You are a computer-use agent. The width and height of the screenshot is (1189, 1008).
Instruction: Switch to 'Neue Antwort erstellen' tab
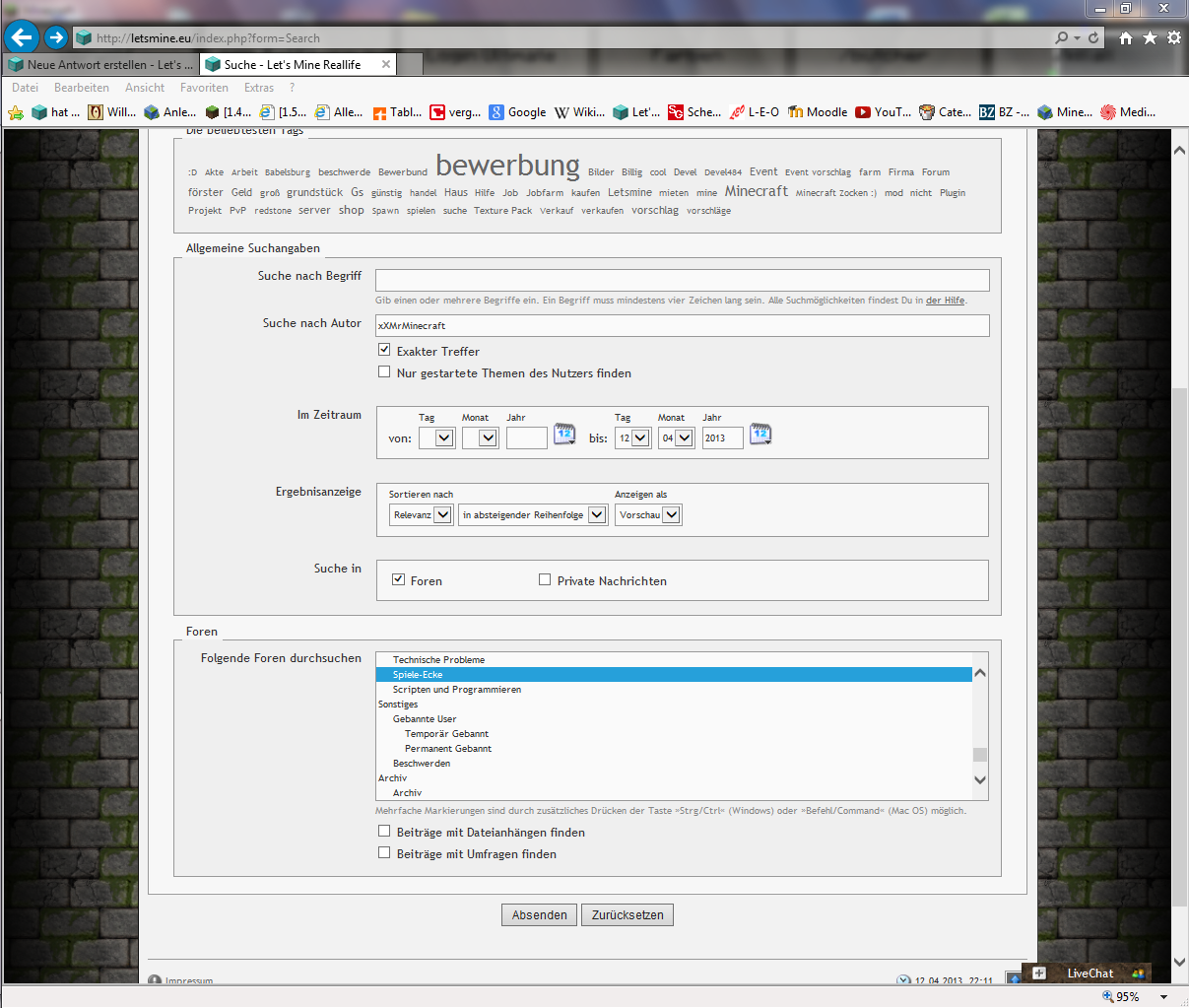pos(101,65)
